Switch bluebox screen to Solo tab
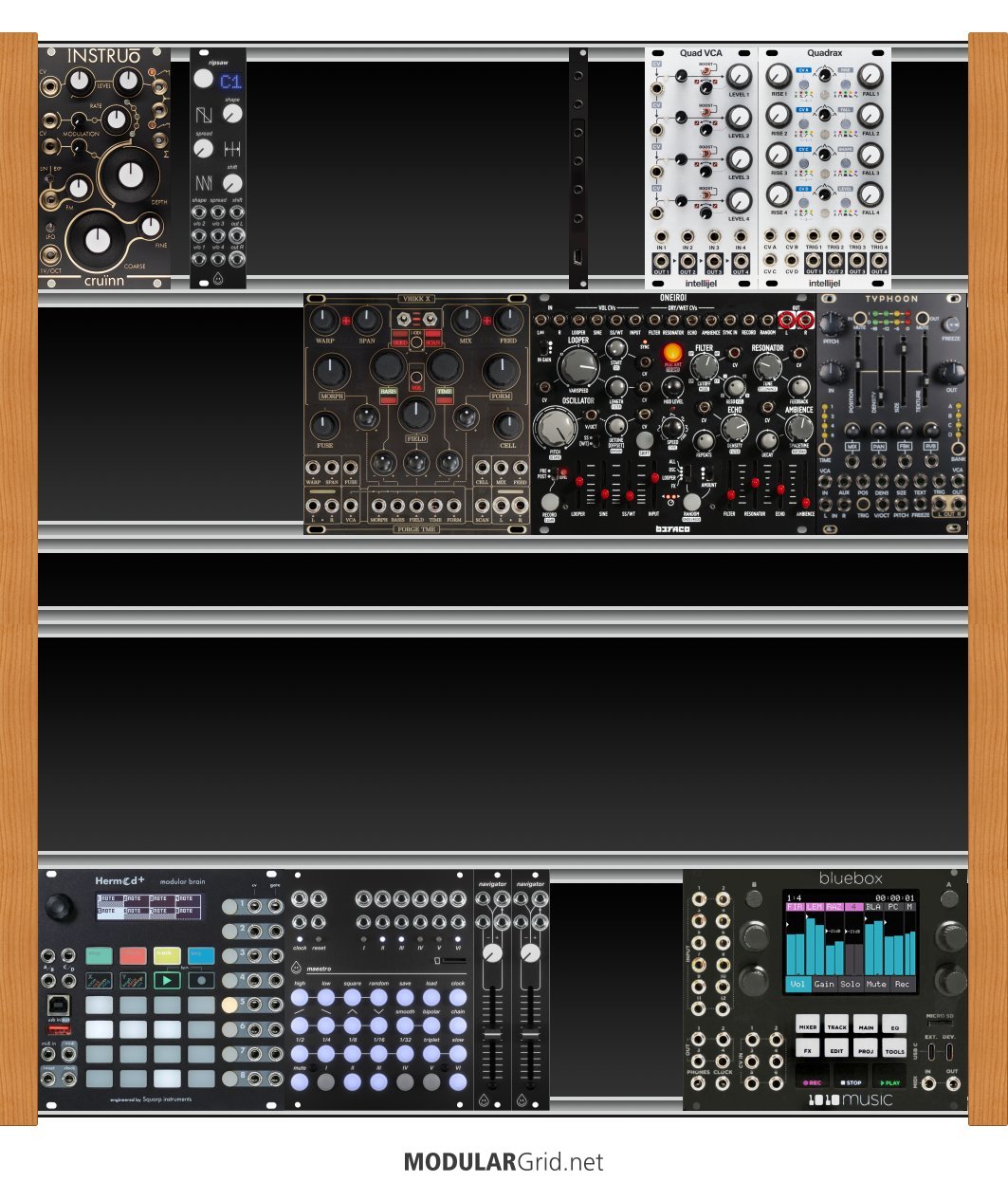This screenshot has width=1008, height=1182. click(x=851, y=984)
